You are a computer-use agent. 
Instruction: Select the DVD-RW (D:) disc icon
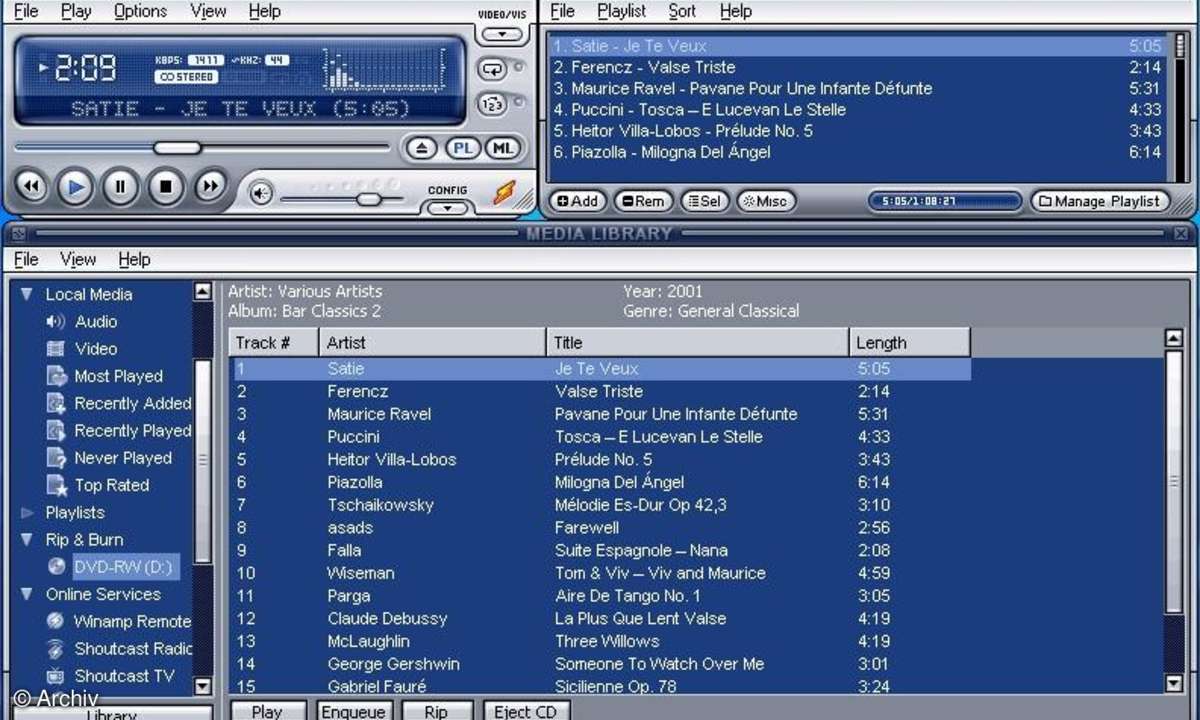click(x=56, y=567)
